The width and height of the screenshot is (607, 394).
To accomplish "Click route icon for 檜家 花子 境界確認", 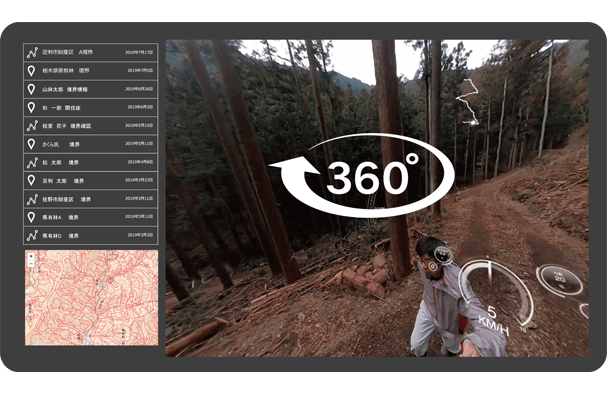I will point(32,126).
